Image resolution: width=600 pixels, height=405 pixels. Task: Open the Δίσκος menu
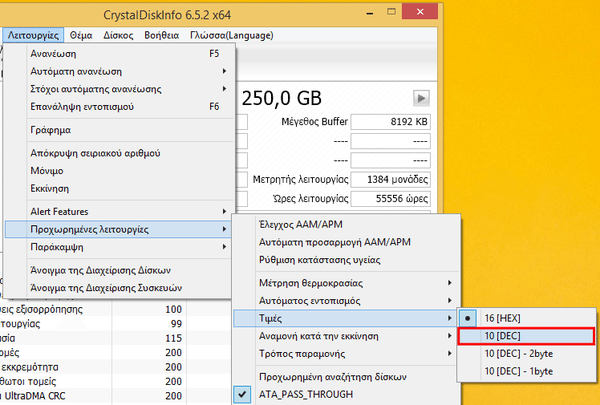point(118,35)
